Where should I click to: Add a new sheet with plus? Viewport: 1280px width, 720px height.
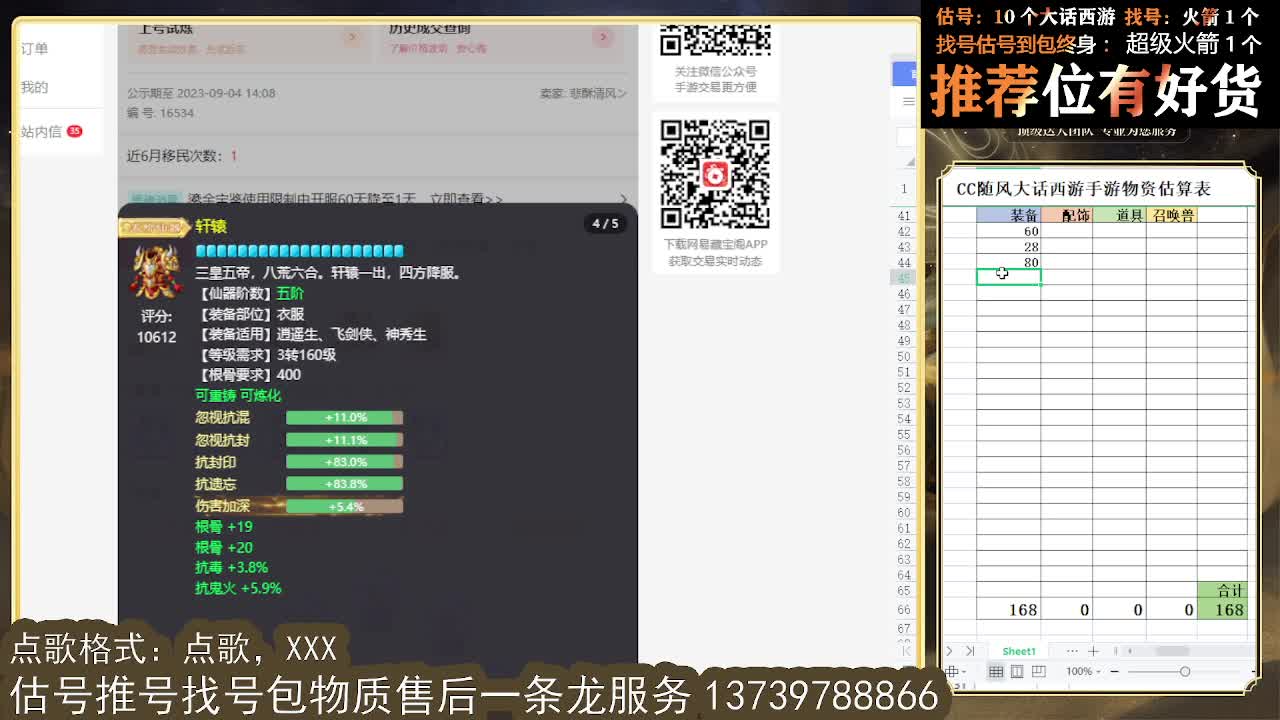click(x=1093, y=651)
